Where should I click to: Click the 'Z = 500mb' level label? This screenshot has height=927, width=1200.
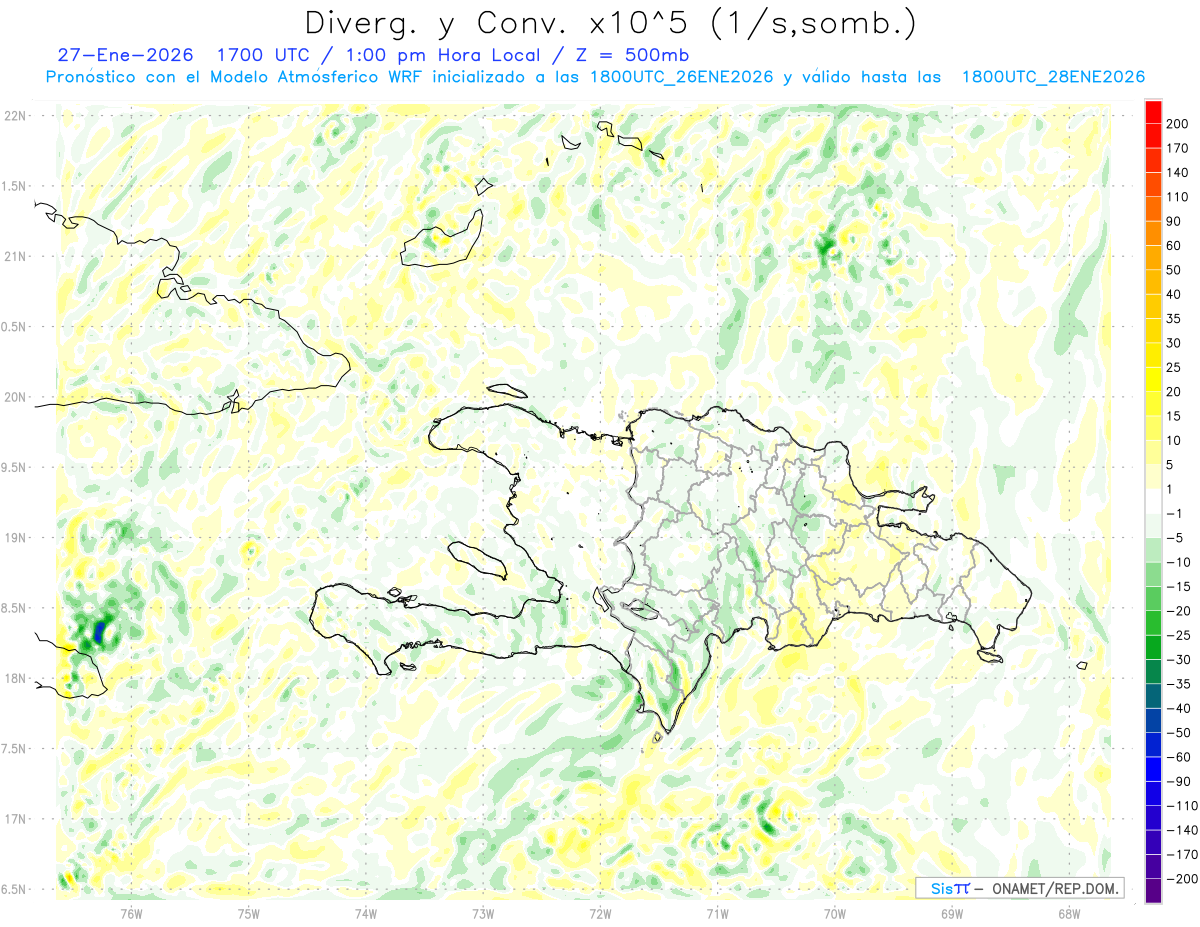(x=634, y=54)
